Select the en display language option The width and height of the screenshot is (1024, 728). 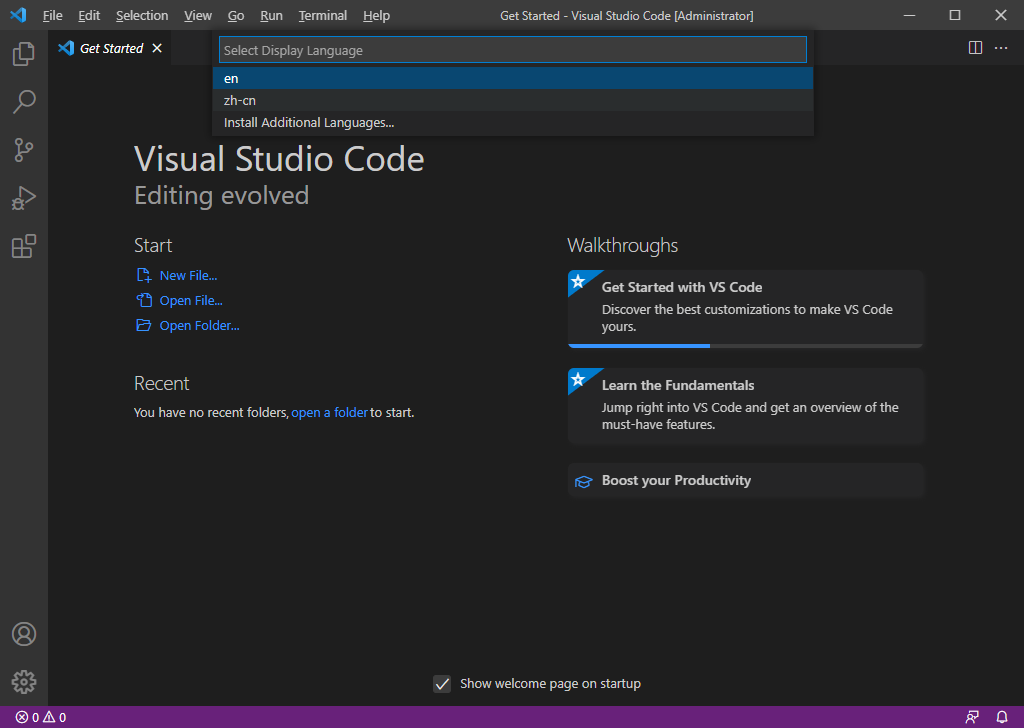pos(513,78)
